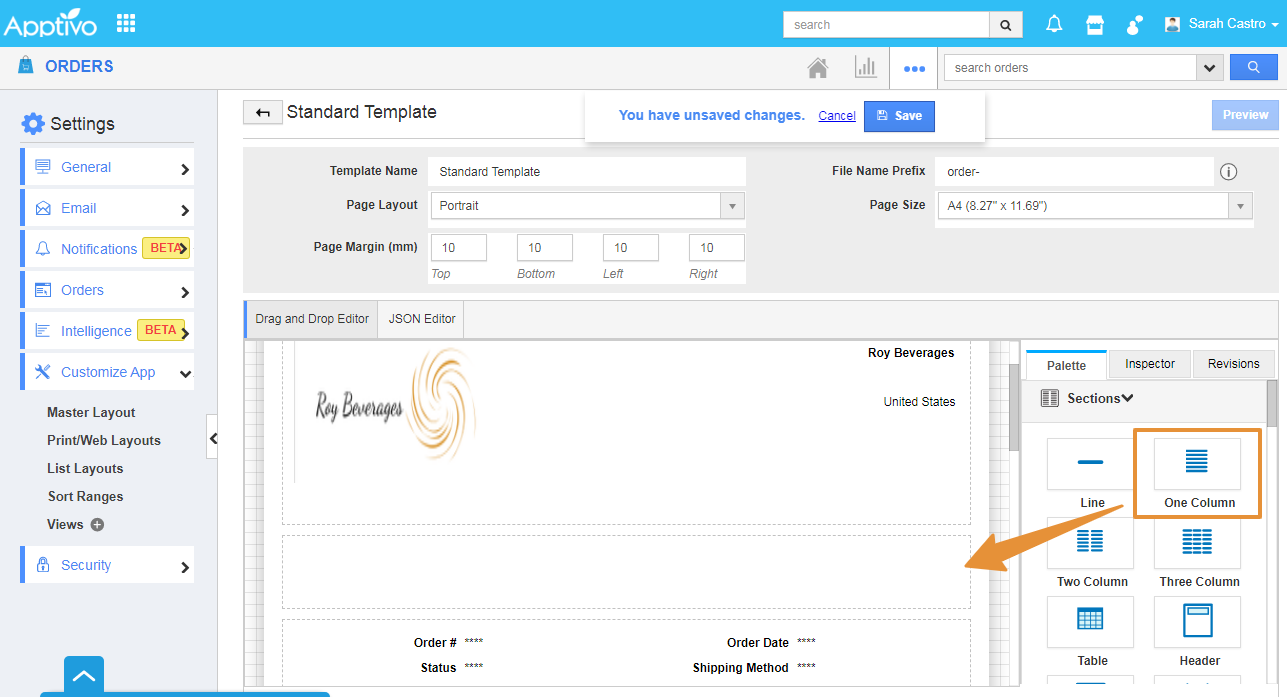This screenshot has height=697, width=1287.
Task: Click the Right page margin field
Action: coord(717,248)
